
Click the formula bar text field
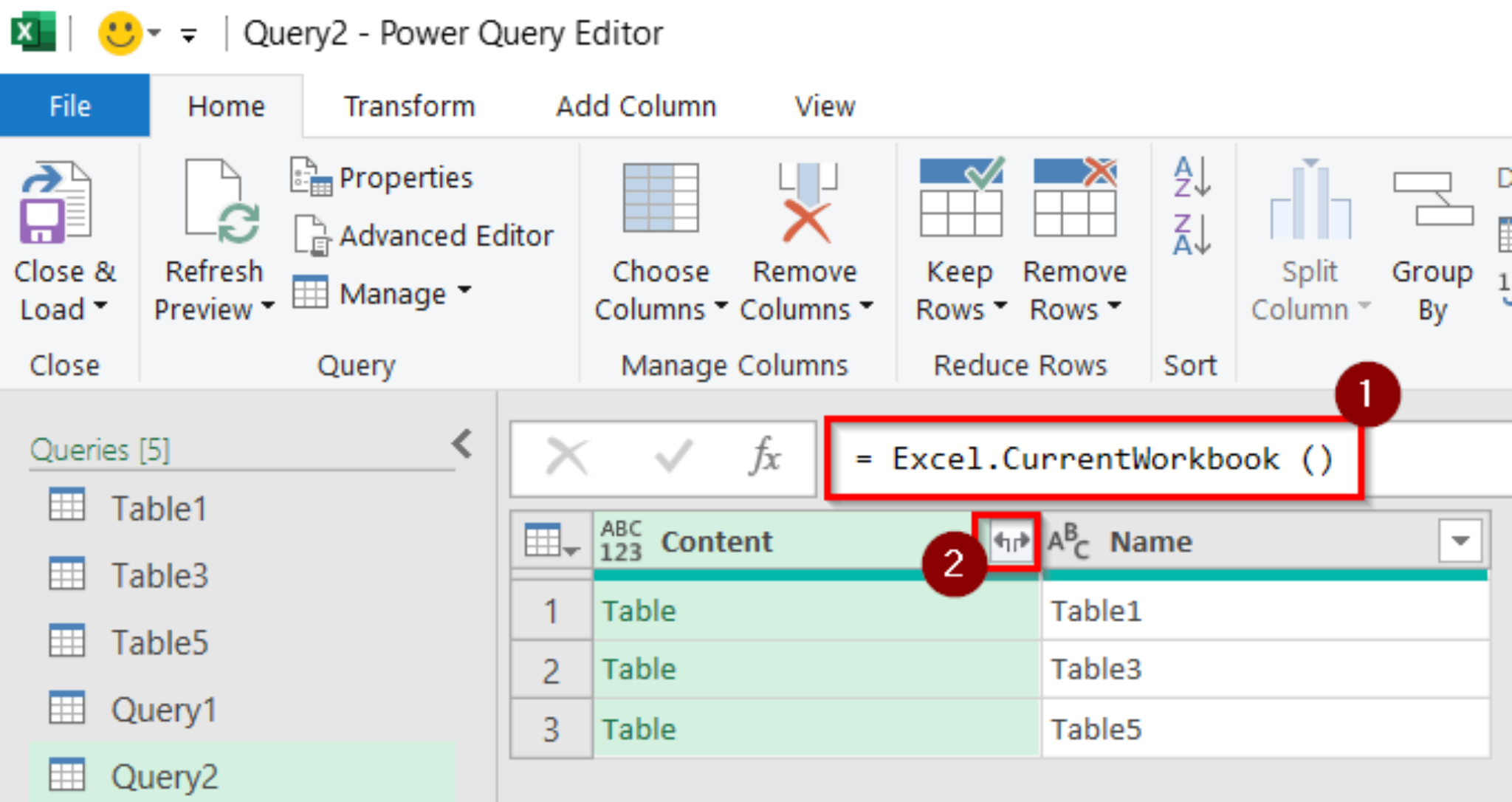pos(1168,459)
